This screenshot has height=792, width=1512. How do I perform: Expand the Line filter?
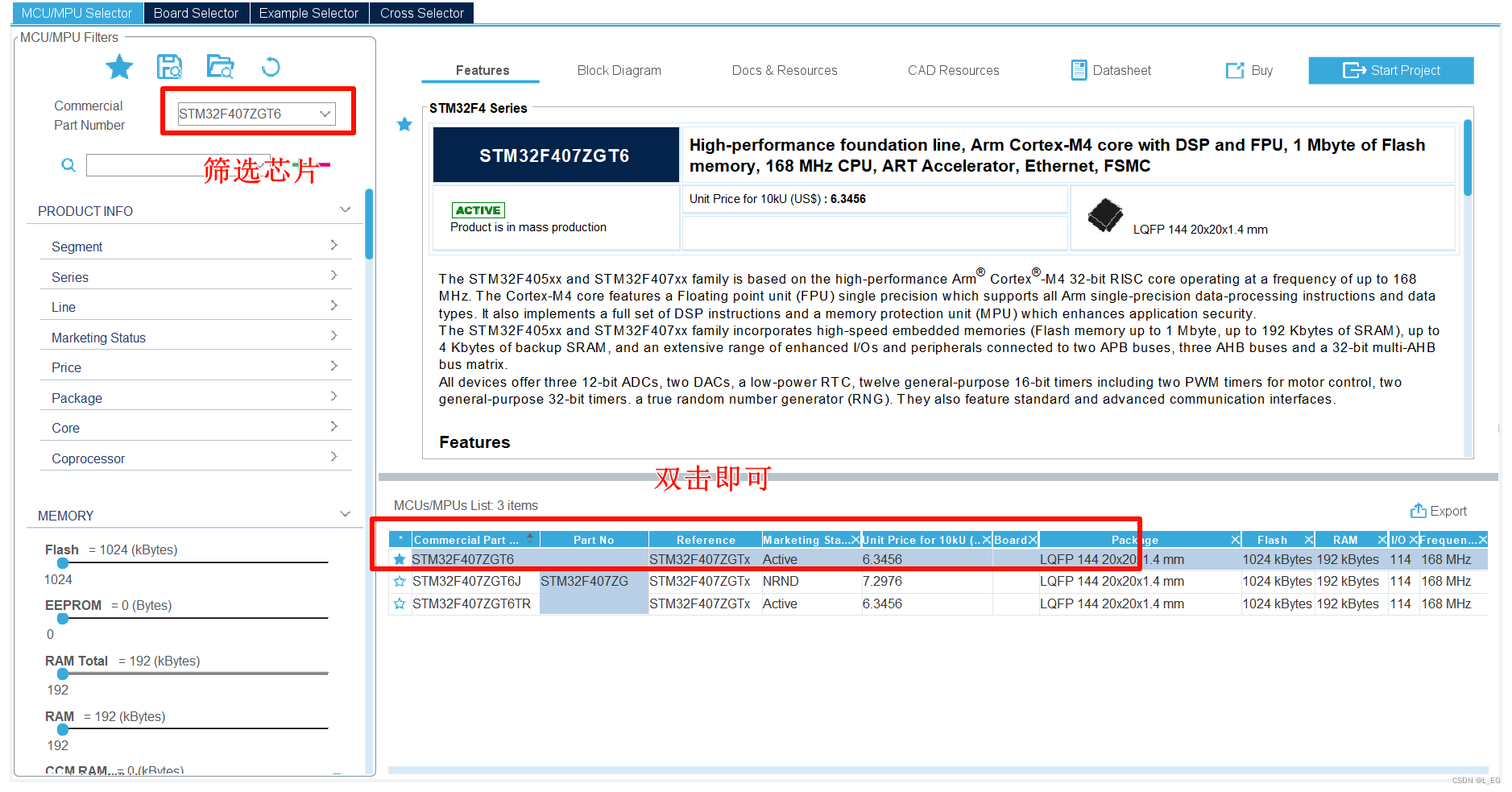pos(333,305)
